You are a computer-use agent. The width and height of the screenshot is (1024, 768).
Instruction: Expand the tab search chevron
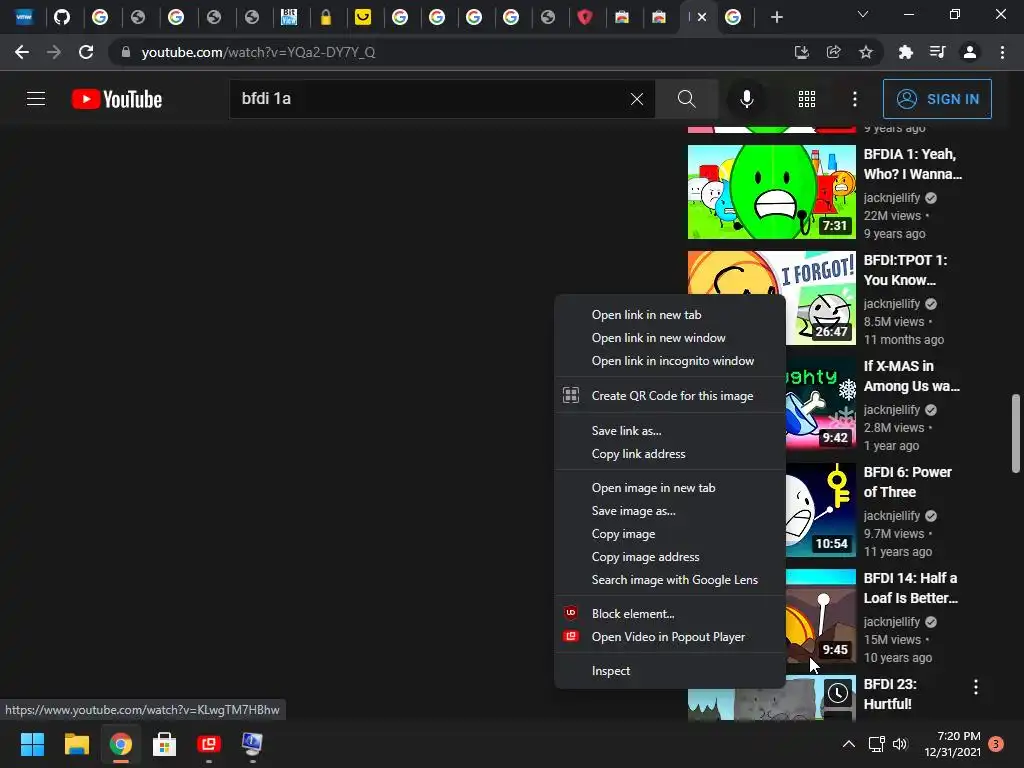863,14
